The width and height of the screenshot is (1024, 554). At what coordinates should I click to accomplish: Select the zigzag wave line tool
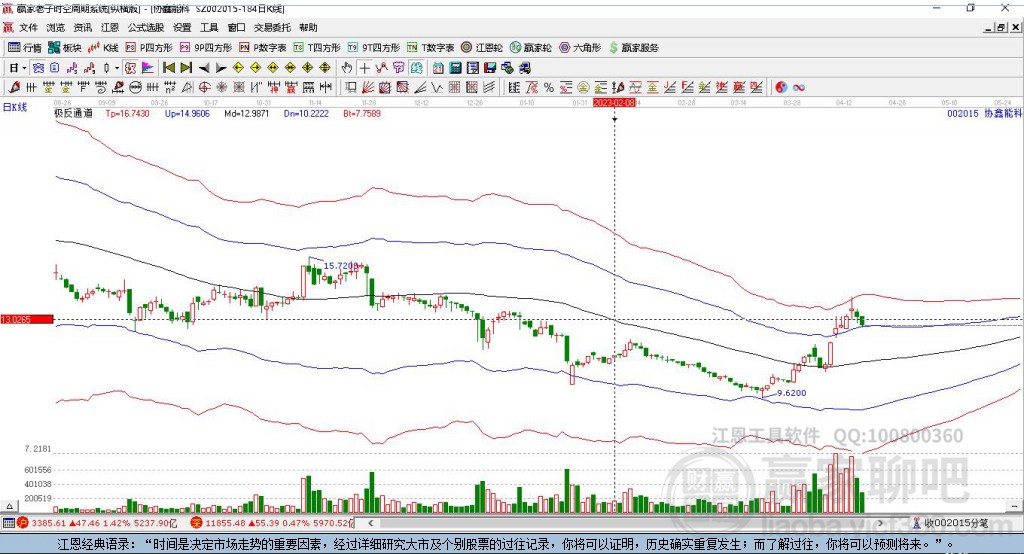click(x=436, y=88)
